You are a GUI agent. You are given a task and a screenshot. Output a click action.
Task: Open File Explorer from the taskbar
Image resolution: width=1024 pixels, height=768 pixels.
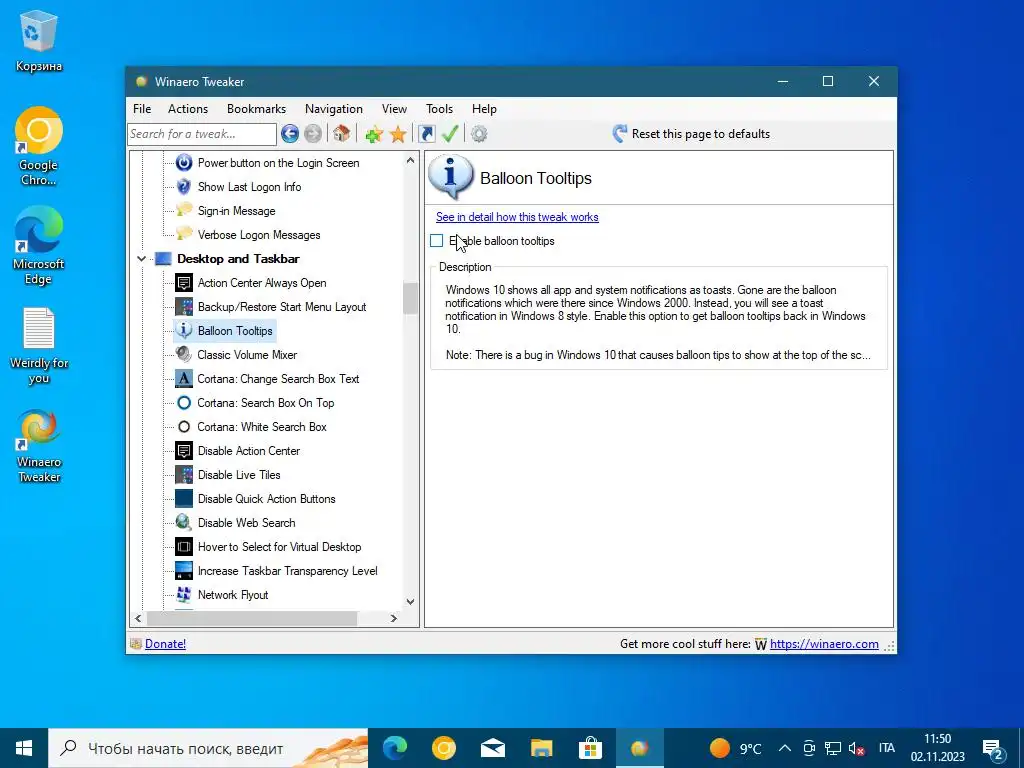coord(541,748)
